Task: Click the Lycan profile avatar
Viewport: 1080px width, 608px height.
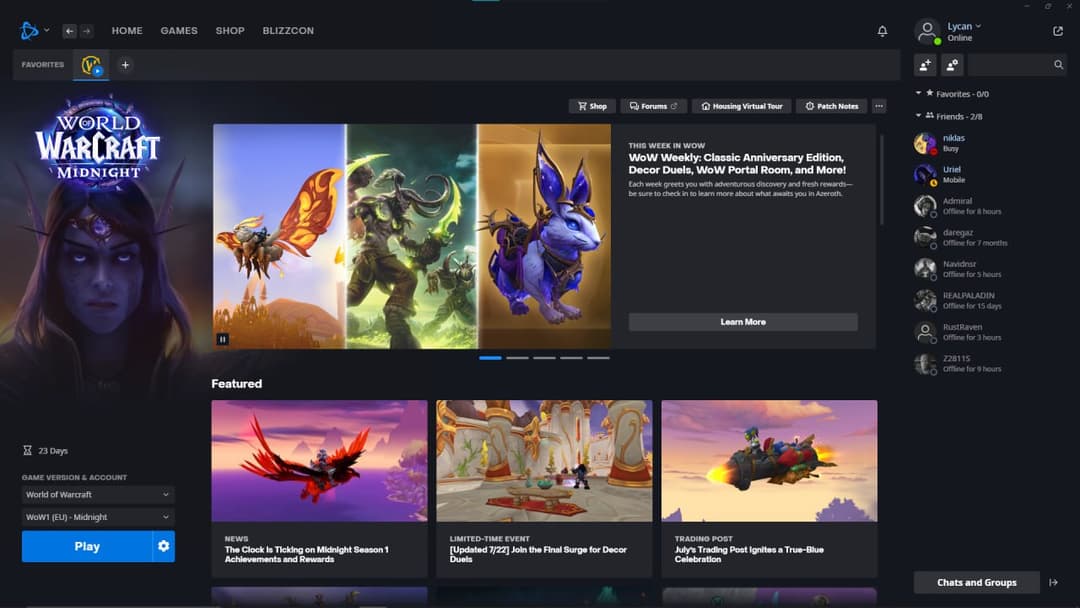Action: pos(927,32)
